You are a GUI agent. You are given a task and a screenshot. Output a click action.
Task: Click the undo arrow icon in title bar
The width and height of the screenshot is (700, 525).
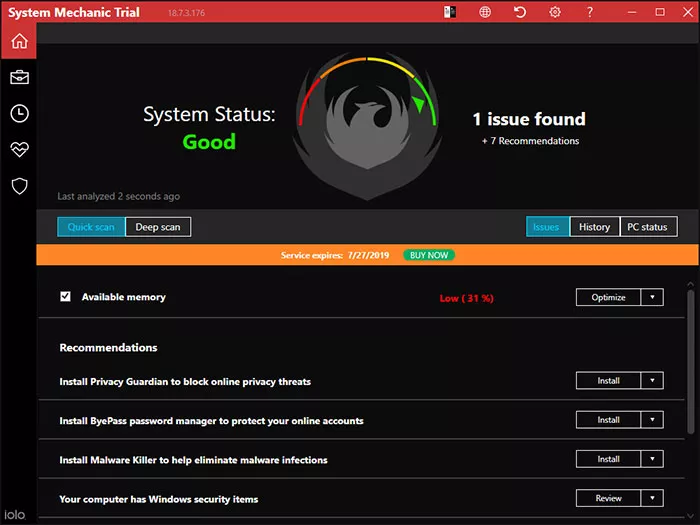[520, 12]
